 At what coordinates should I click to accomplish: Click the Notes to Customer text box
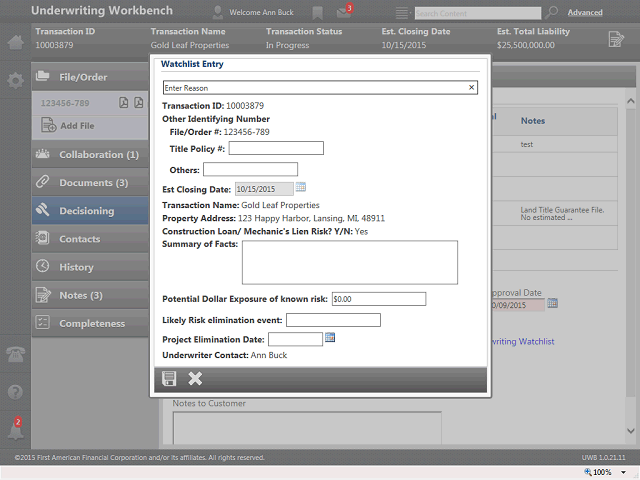click(x=307, y=428)
